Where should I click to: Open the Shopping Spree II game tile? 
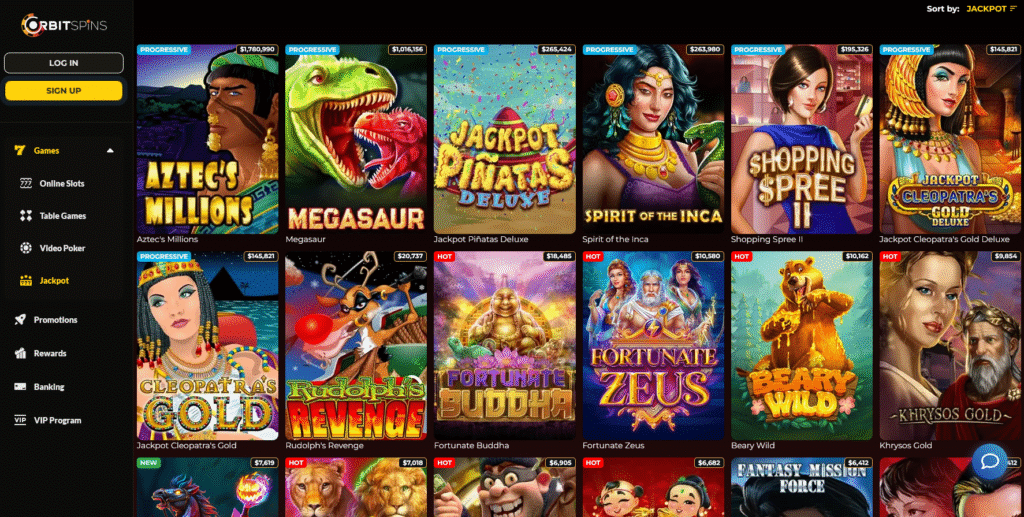pos(802,139)
